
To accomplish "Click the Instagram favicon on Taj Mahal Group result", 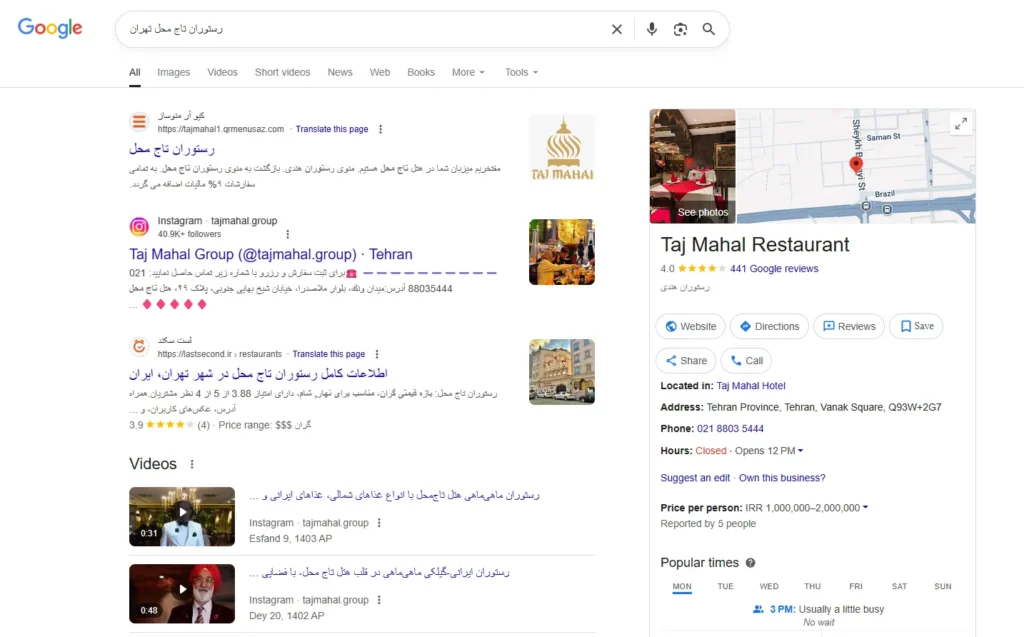I will [x=138, y=227].
